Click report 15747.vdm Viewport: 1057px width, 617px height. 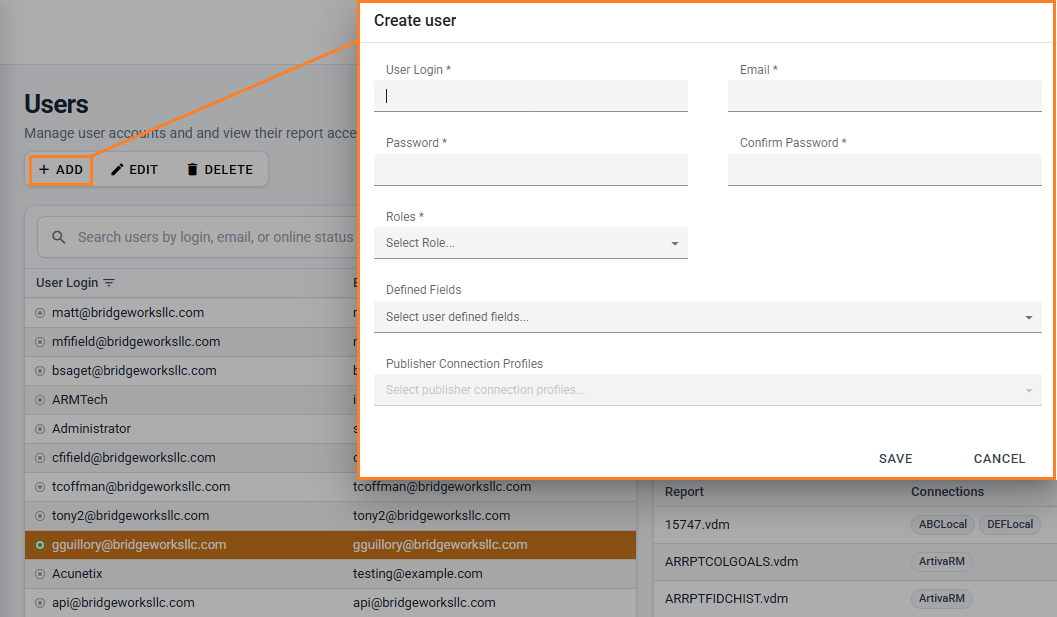tap(697, 525)
